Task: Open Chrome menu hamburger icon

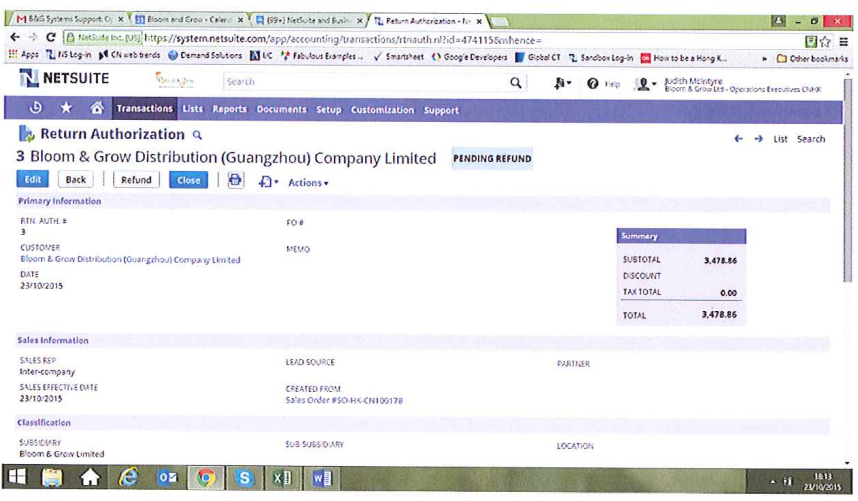Action: [x=844, y=42]
